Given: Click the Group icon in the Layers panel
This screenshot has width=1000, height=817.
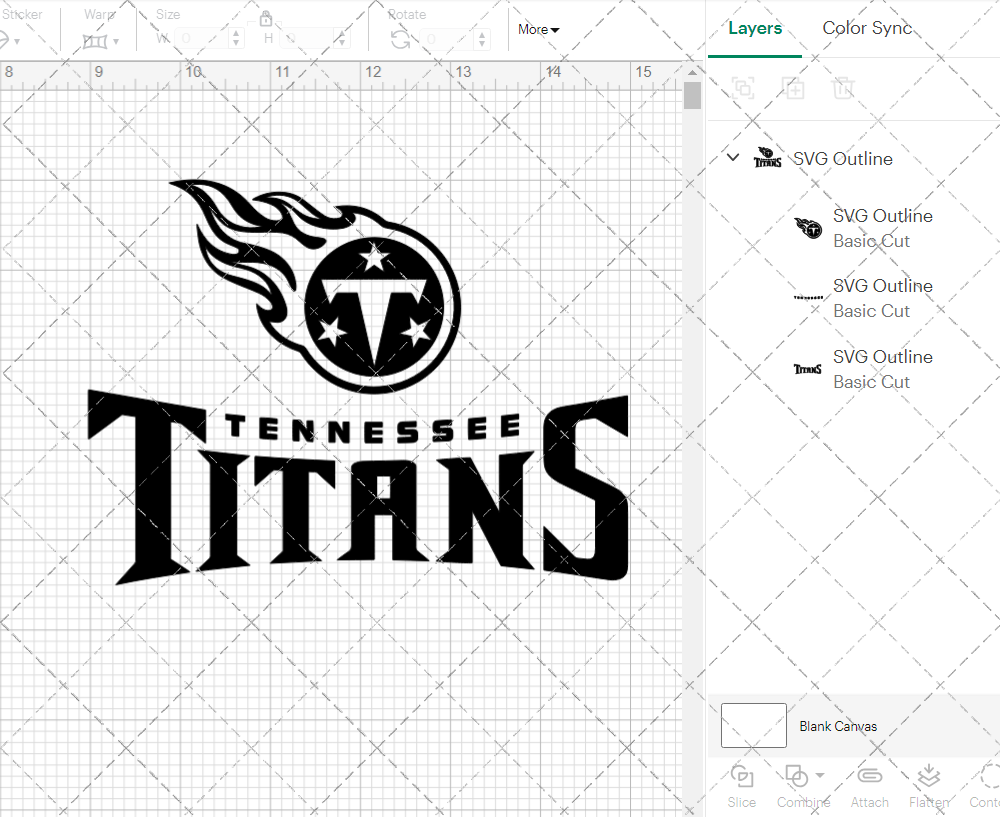Looking at the screenshot, I should (743, 88).
